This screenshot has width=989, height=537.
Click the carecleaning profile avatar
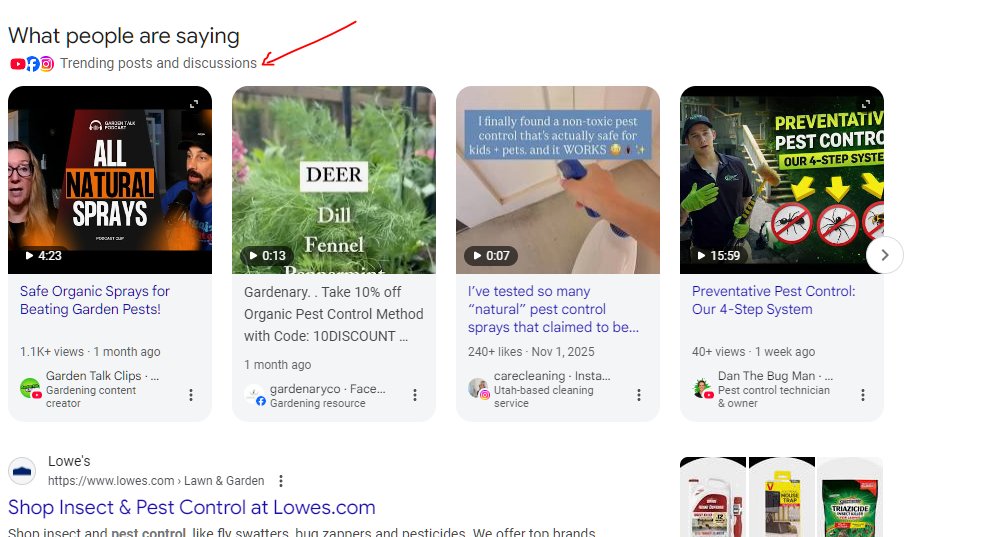point(478,389)
